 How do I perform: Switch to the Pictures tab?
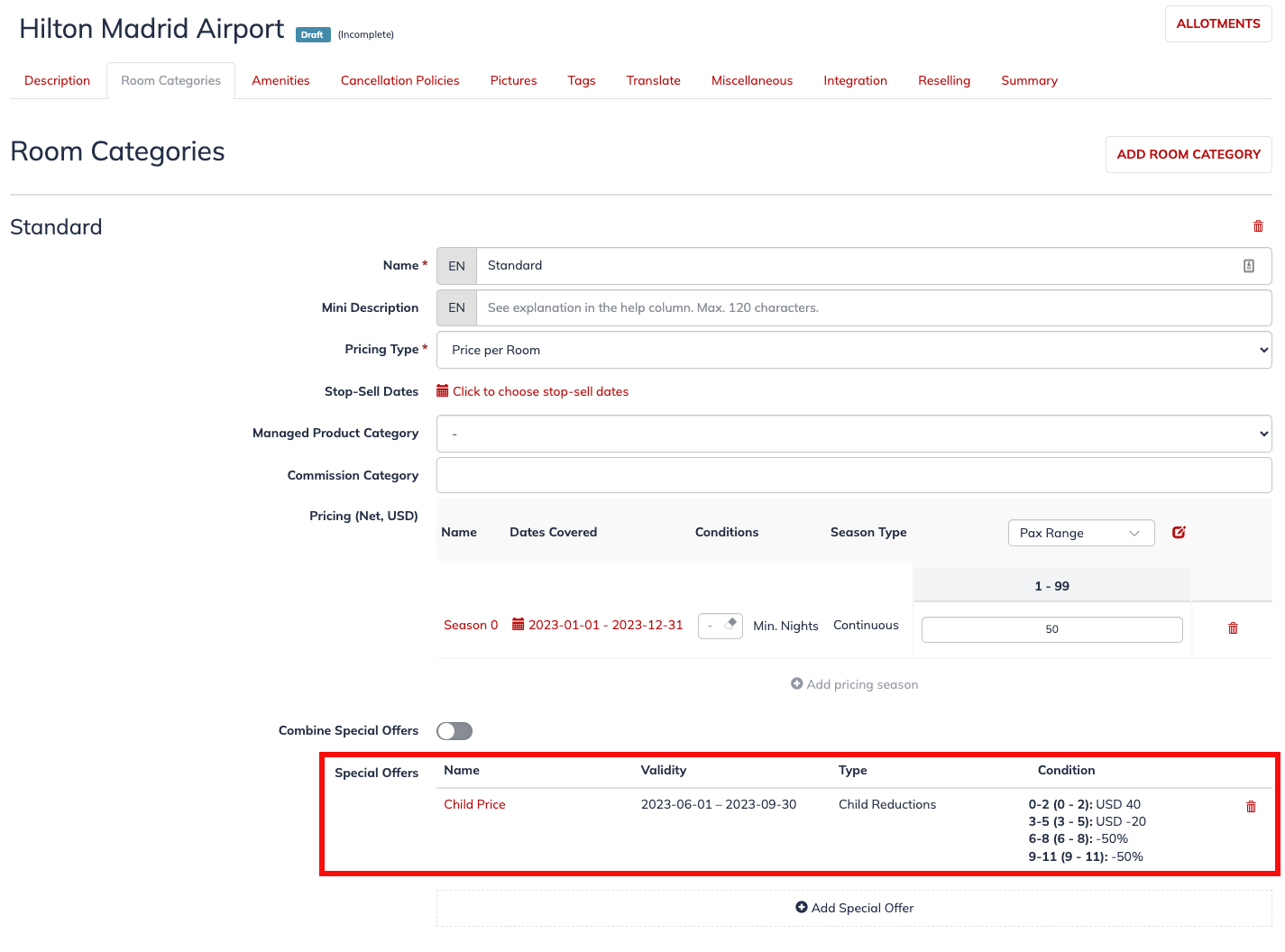(513, 80)
